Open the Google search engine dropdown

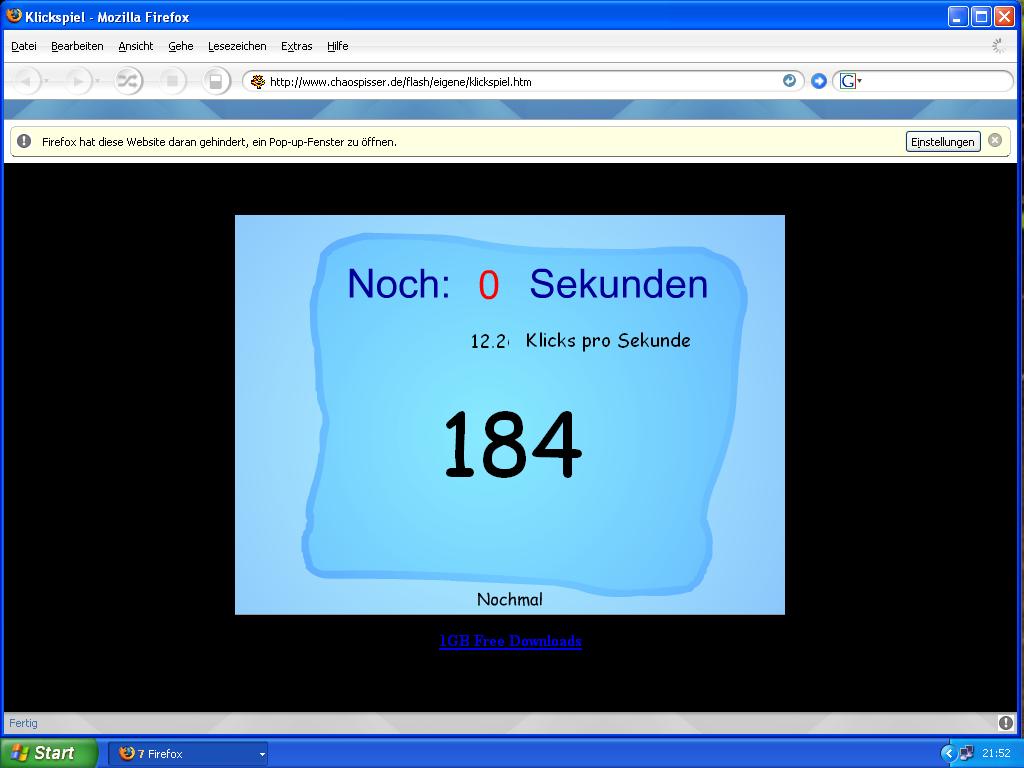coord(850,81)
